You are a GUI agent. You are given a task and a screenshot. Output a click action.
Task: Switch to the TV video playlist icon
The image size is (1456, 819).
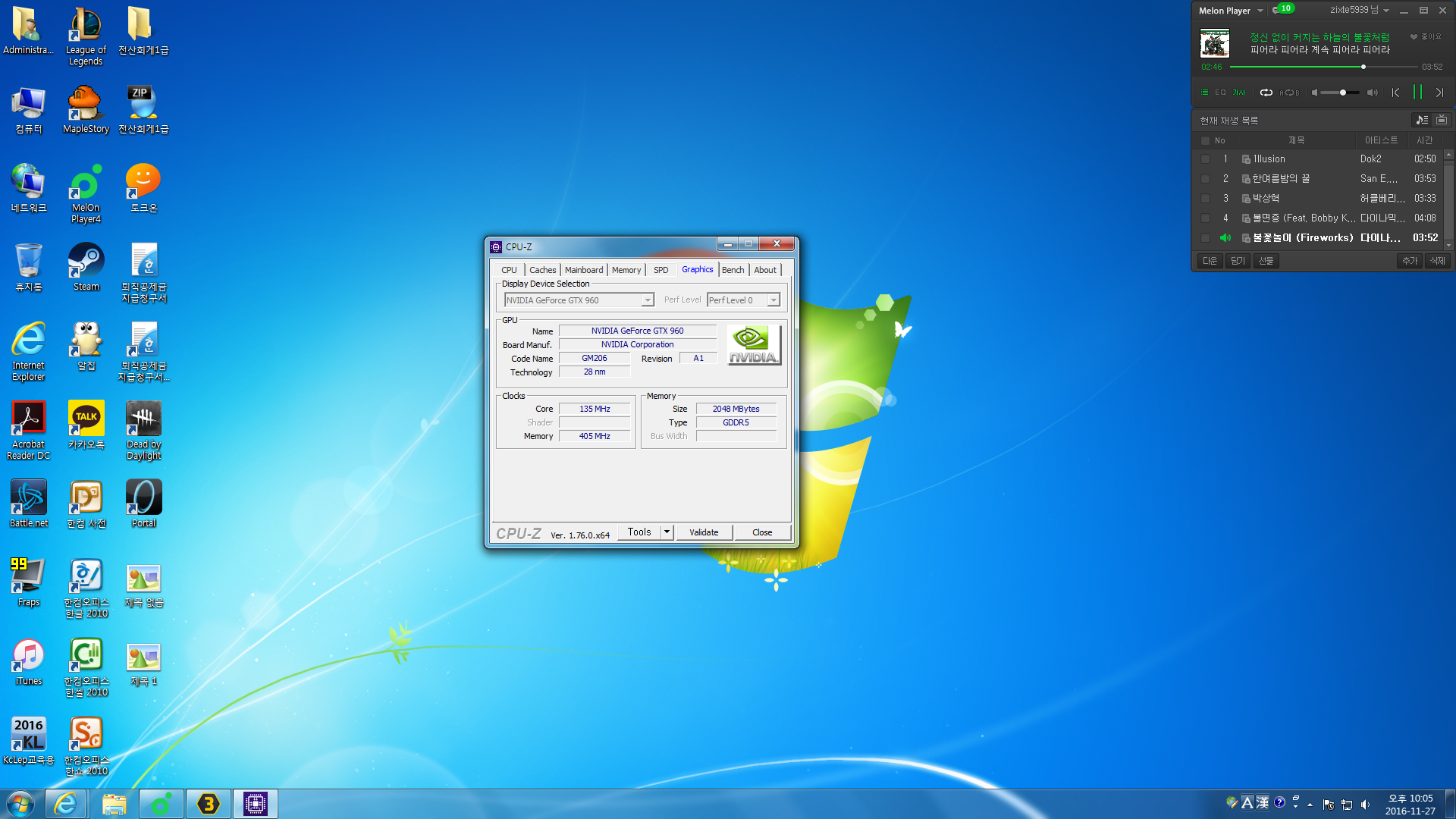point(1442,120)
